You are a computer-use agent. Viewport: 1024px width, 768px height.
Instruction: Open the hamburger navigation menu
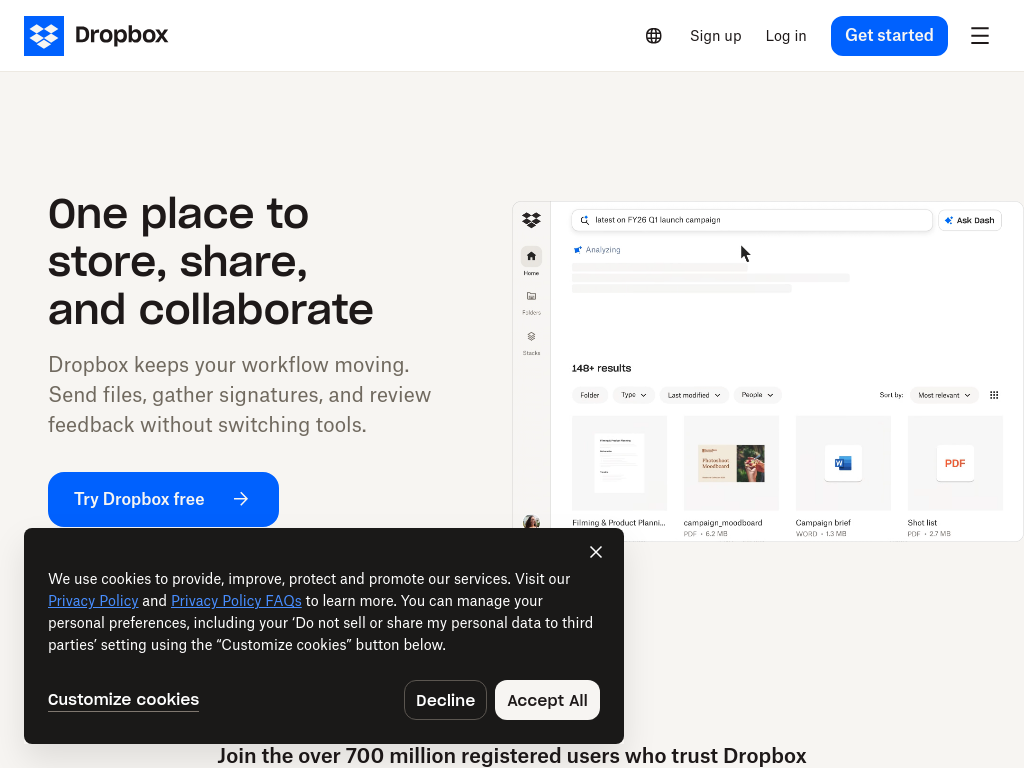980,36
